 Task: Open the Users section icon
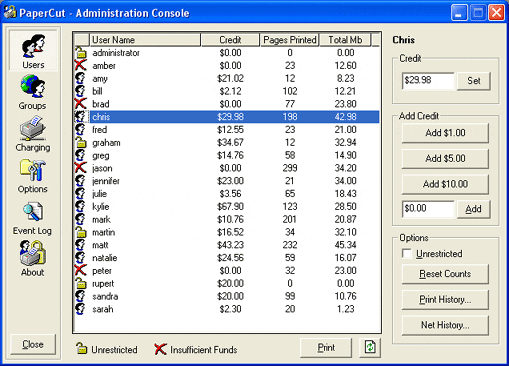(x=33, y=46)
